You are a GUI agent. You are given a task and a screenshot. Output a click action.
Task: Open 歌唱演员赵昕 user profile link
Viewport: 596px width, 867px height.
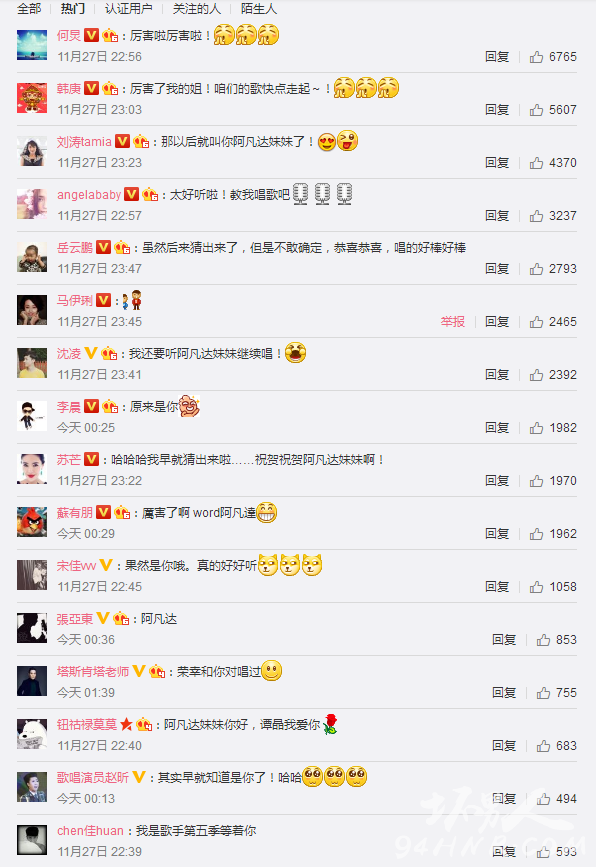pyautogui.click(x=93, y=777)
